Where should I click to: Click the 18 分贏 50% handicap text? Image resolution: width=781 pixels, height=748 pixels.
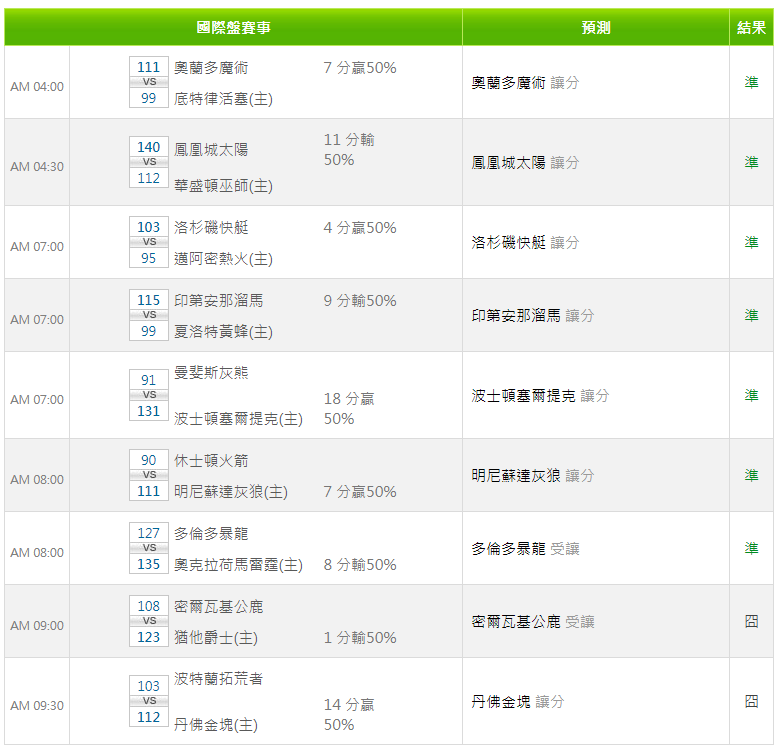tap(349, 408)
